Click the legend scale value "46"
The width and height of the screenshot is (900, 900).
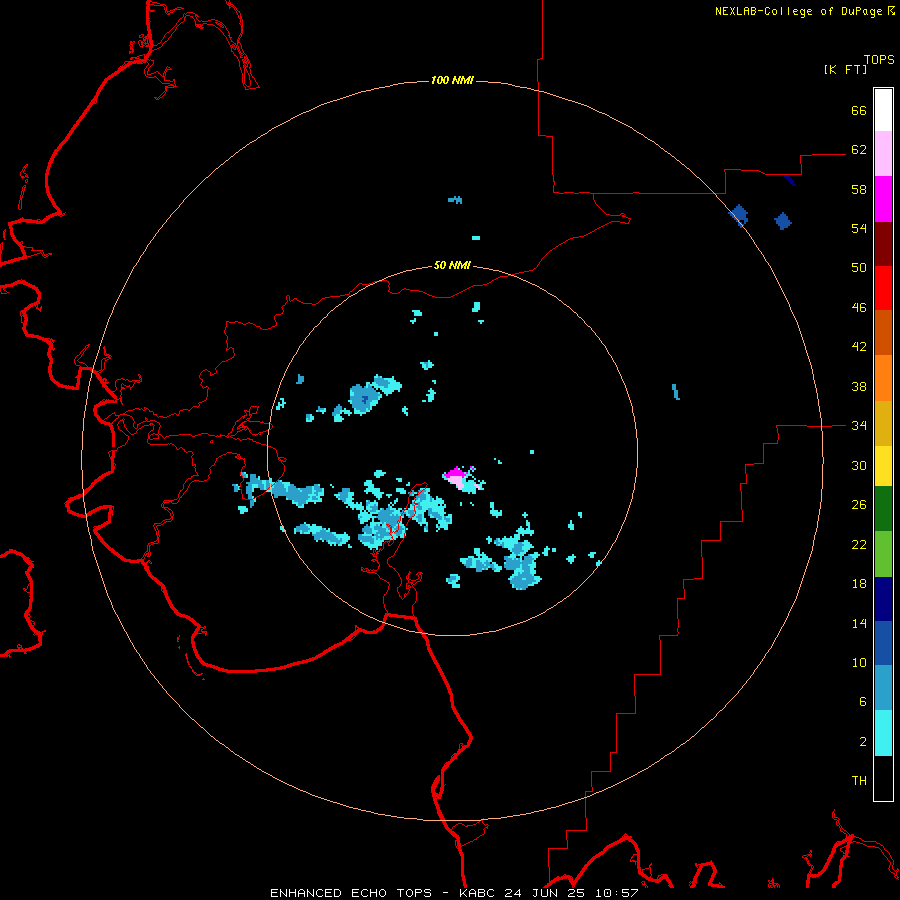(859, 307)
